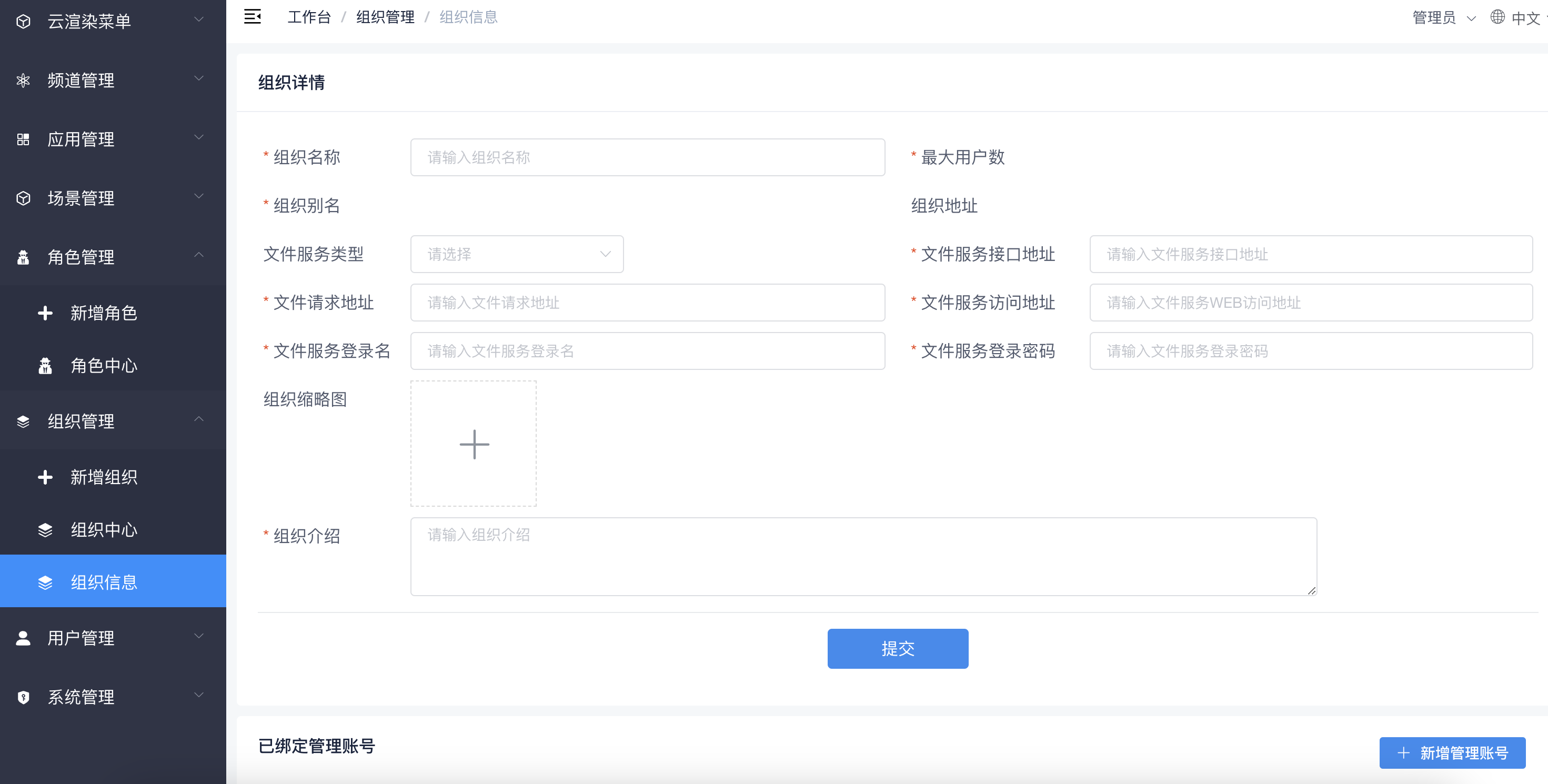Collapse sidebar with the hamburger icon
Screen dimensions: 1548x784
click(x=253, y=17)
